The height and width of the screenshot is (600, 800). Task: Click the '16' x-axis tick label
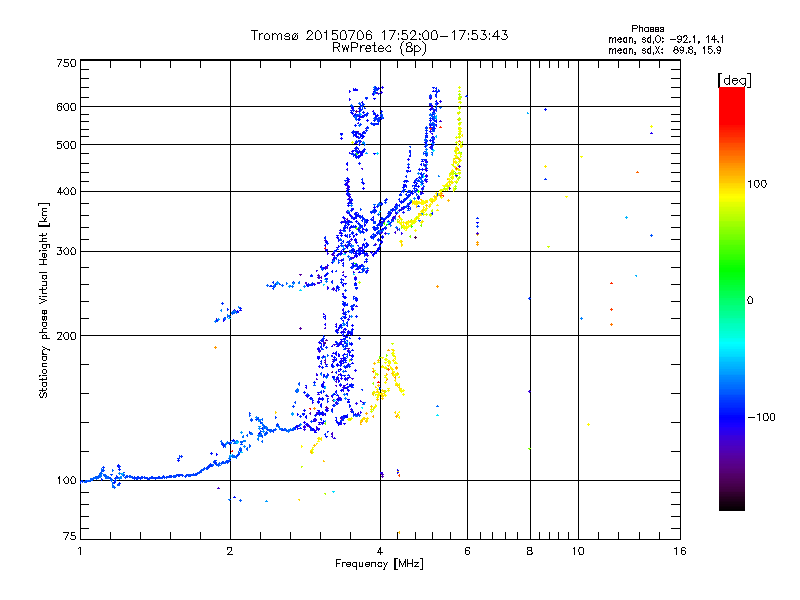[680, 551]
